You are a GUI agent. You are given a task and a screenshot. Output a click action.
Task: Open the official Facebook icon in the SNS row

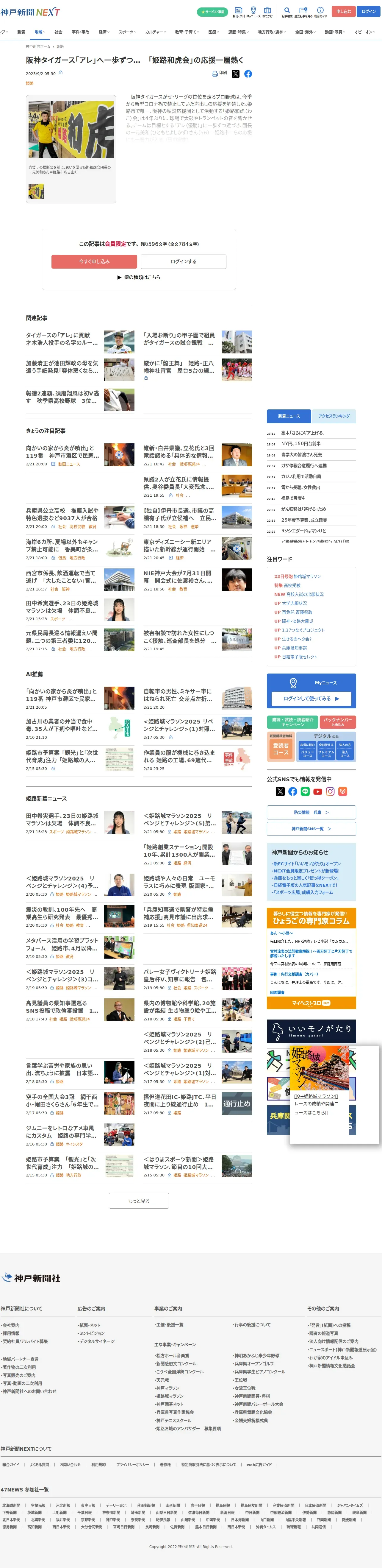pos(292,791)
